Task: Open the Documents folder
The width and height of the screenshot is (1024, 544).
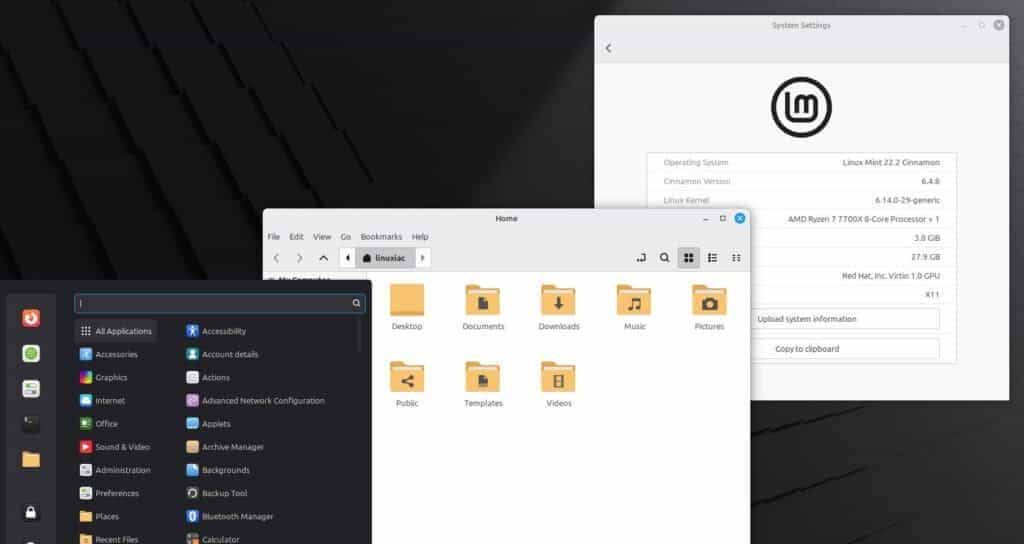Action: pyautogui.click(x=483, y=307)
